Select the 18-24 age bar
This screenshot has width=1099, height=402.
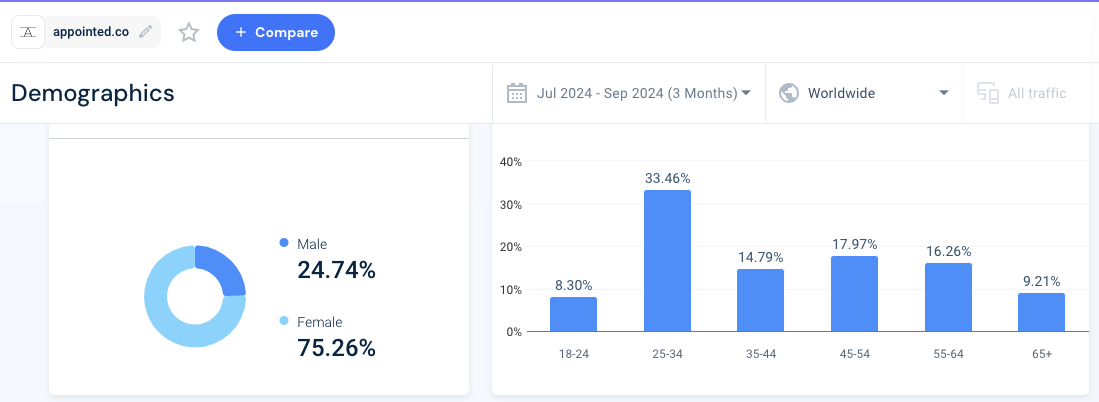tap(573, 314)
